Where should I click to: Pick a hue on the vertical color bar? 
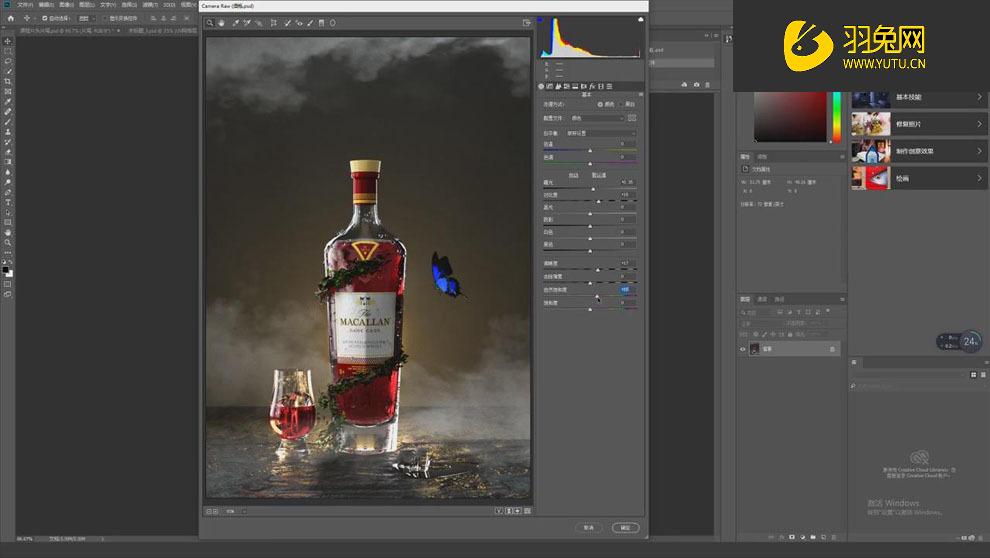pos(837,117)
